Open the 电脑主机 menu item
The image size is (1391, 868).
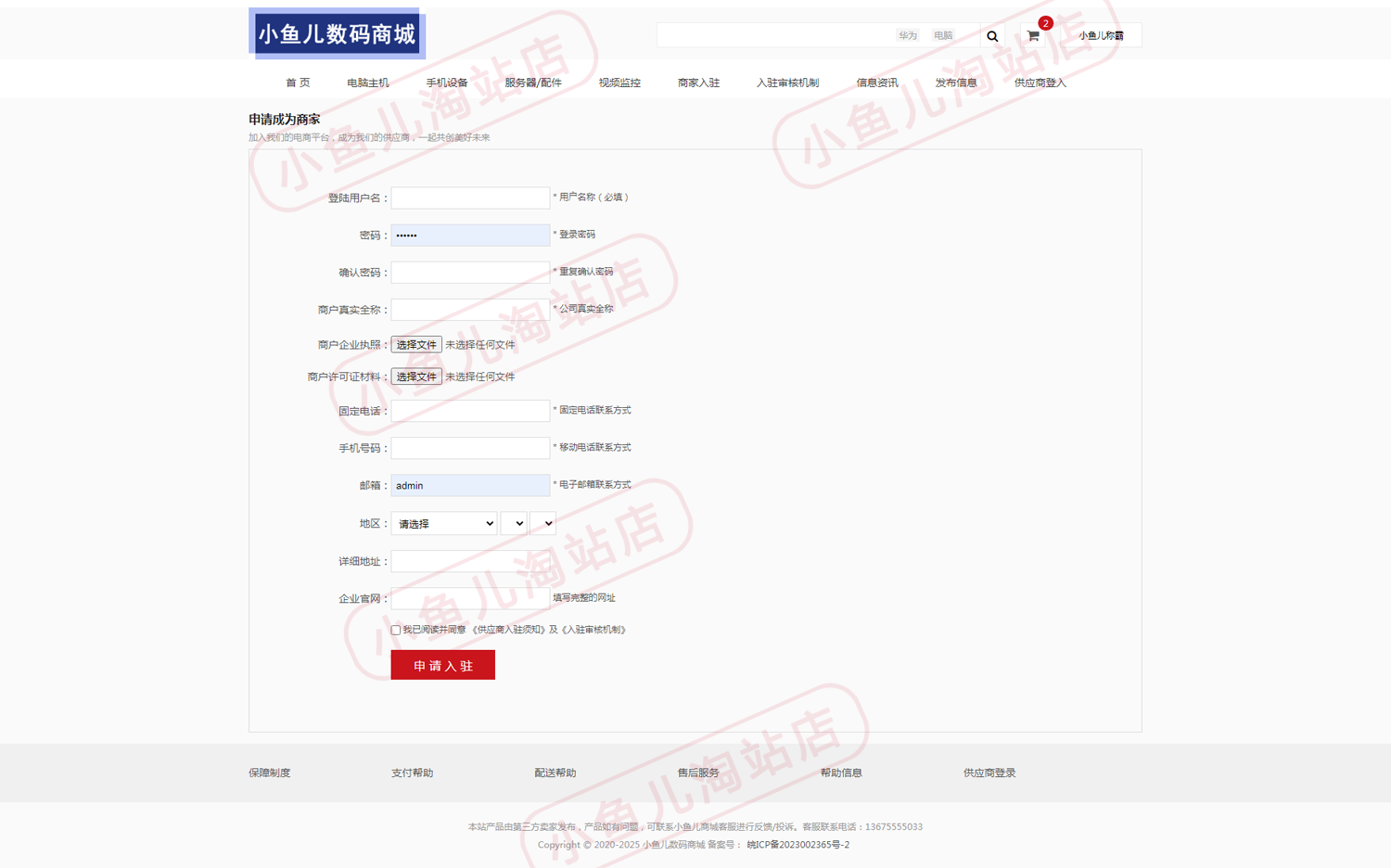[x=368, y=83]
